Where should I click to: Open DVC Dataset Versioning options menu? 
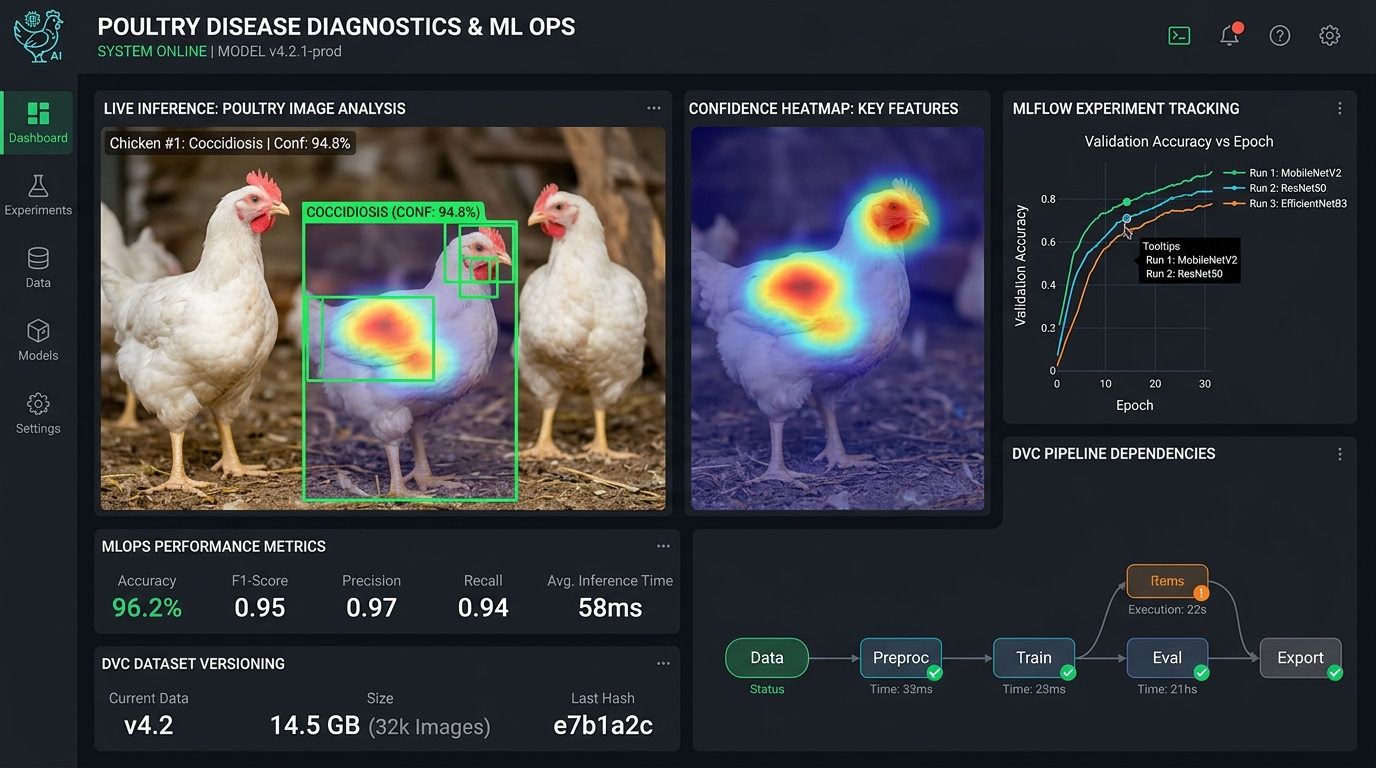tap(663, 663)
